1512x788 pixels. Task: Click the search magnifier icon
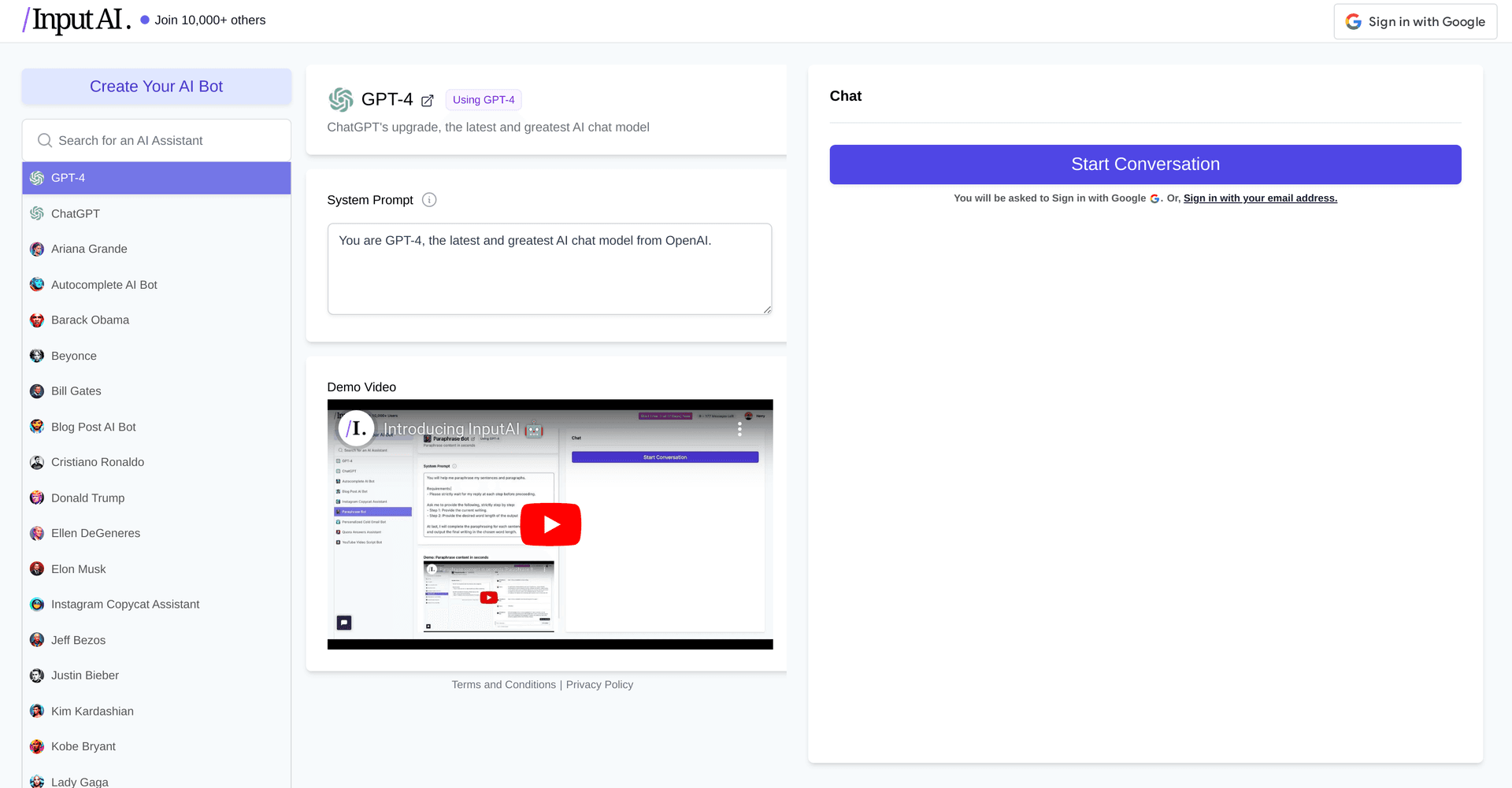click(x=45, y=140)
